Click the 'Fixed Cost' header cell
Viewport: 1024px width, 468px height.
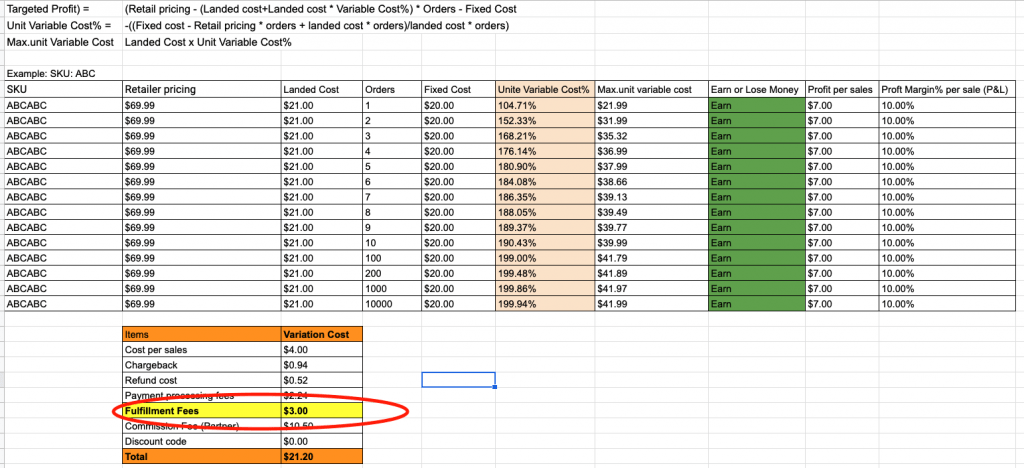(458, 89)
